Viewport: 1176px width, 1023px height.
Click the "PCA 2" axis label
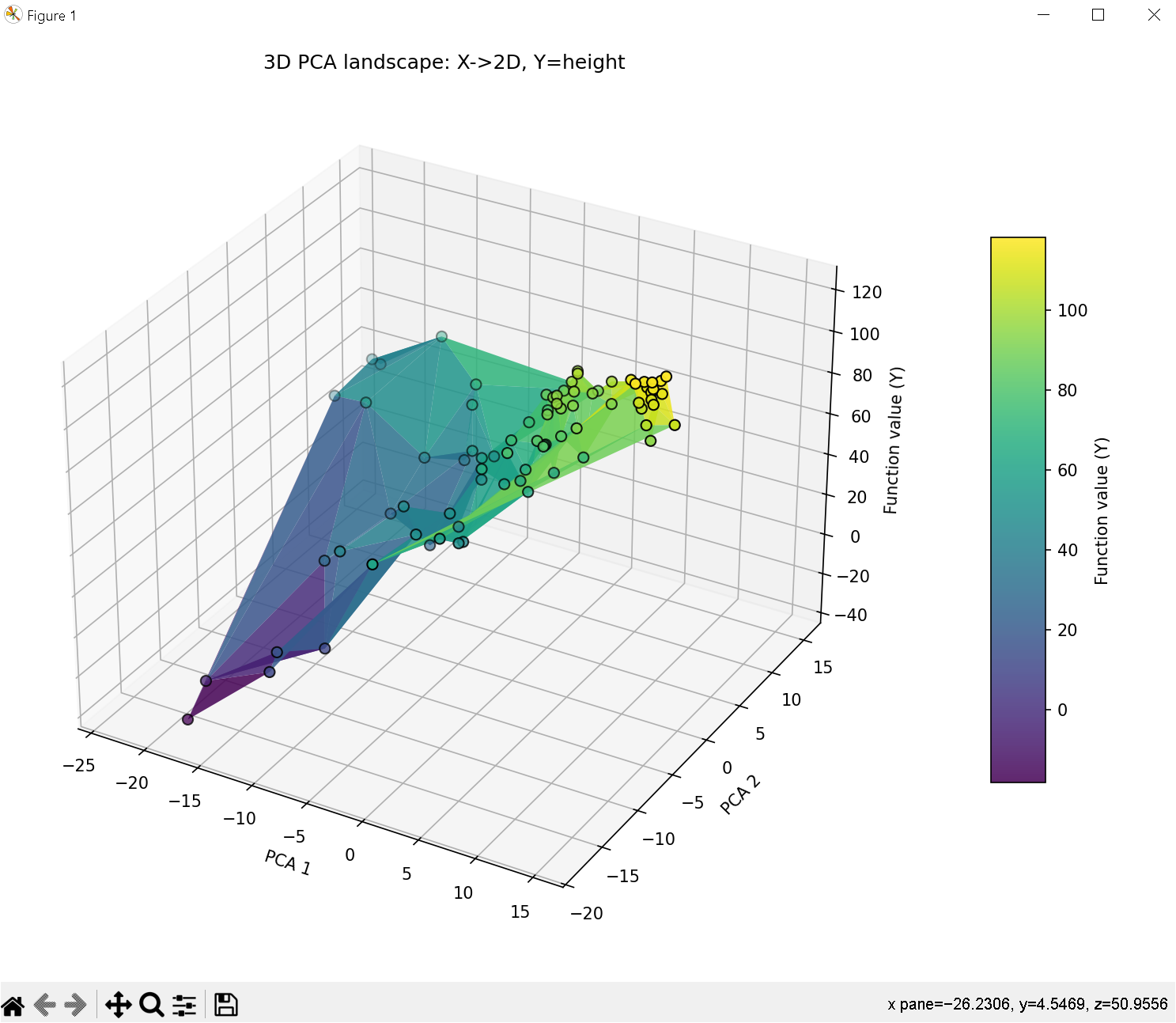click(740, 794)
